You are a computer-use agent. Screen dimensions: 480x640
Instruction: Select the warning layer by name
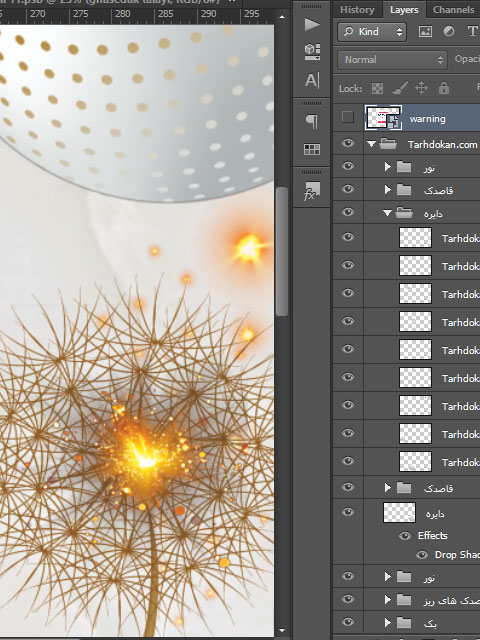(x=427, y=119)
